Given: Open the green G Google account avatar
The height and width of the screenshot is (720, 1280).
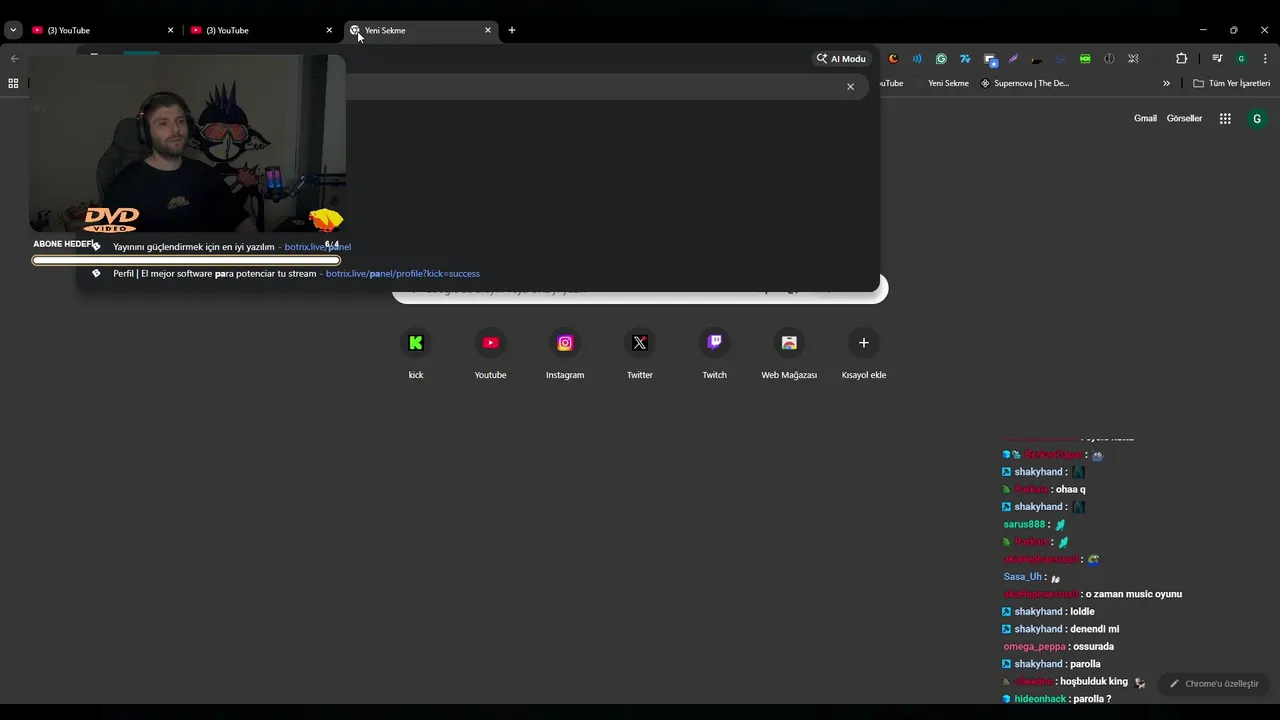Looking at the screenshot, I should 1257,118.
